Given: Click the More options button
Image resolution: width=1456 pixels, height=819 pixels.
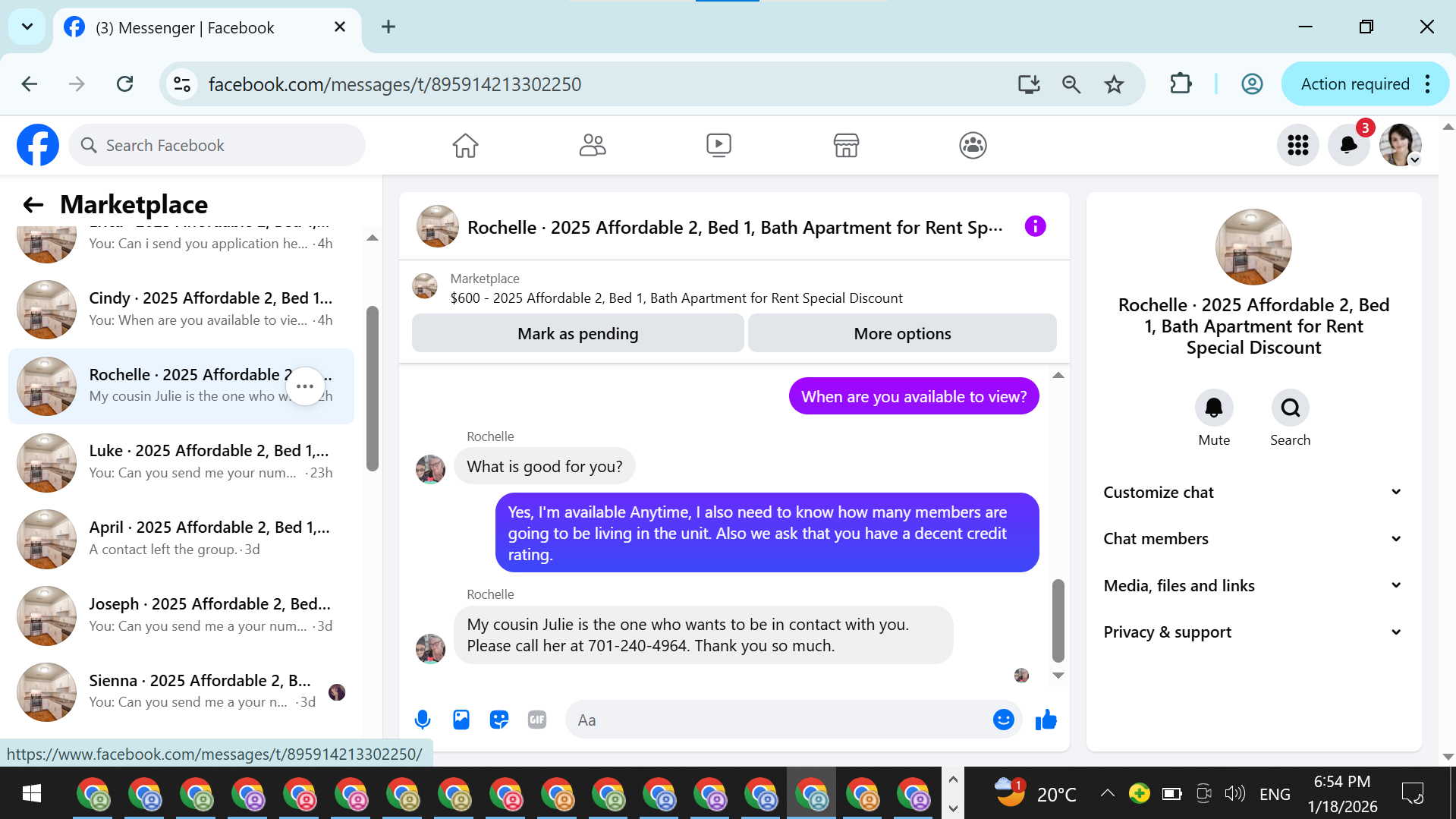Looking at the screenshot, I should pyautogui.click(x=902, y=333).
